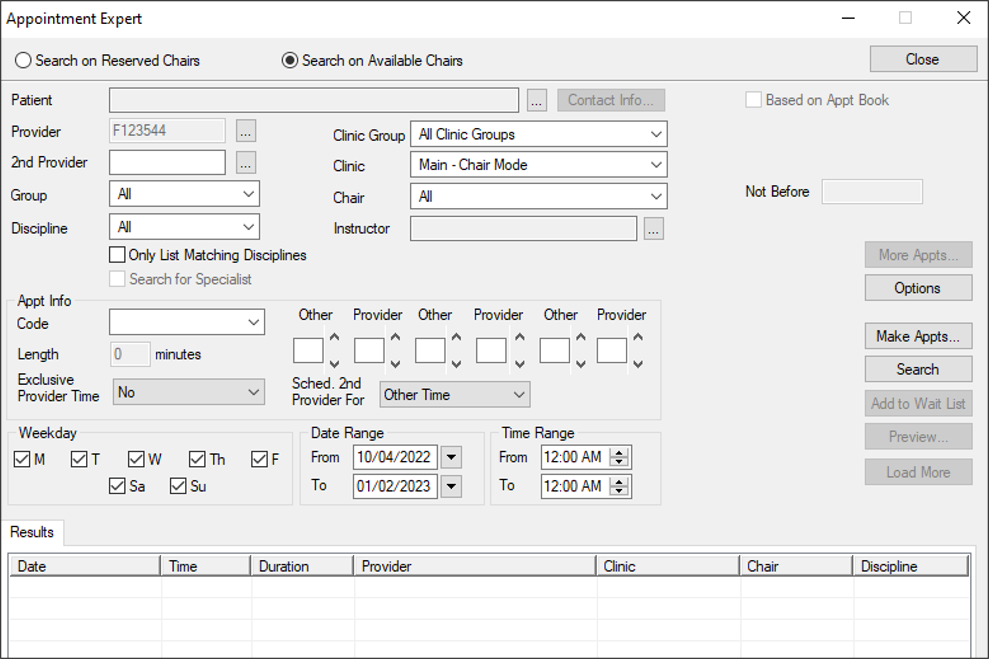989x659 pixels.
Task: Click into the Date Range To date field
Action: coord(395,486)
